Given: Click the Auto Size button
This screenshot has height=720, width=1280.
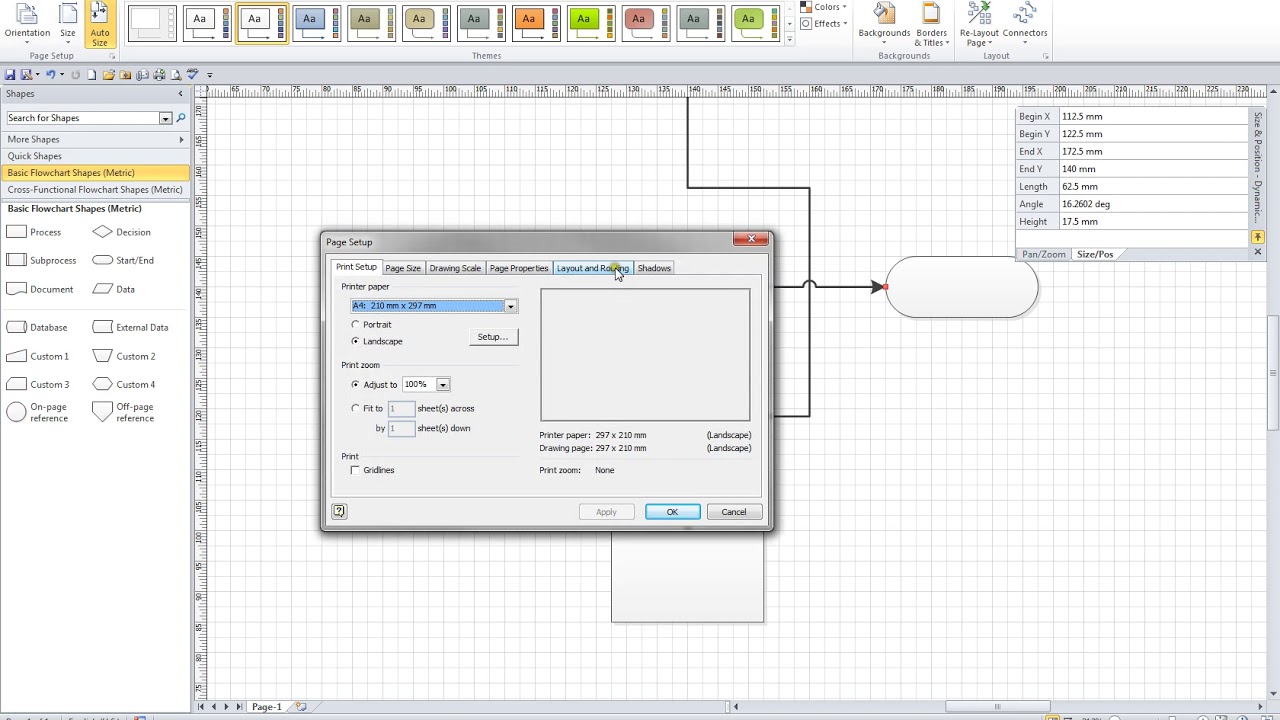Looking at the screenshot, I should [100, 25].
